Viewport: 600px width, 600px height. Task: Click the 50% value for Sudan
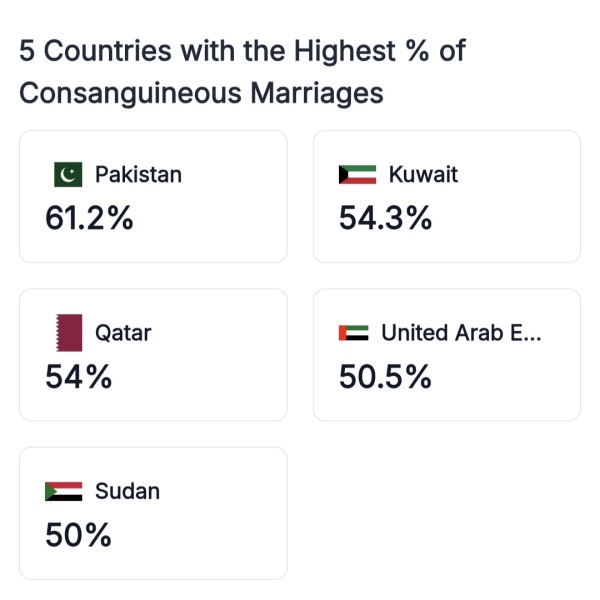[x=79, y=535]
